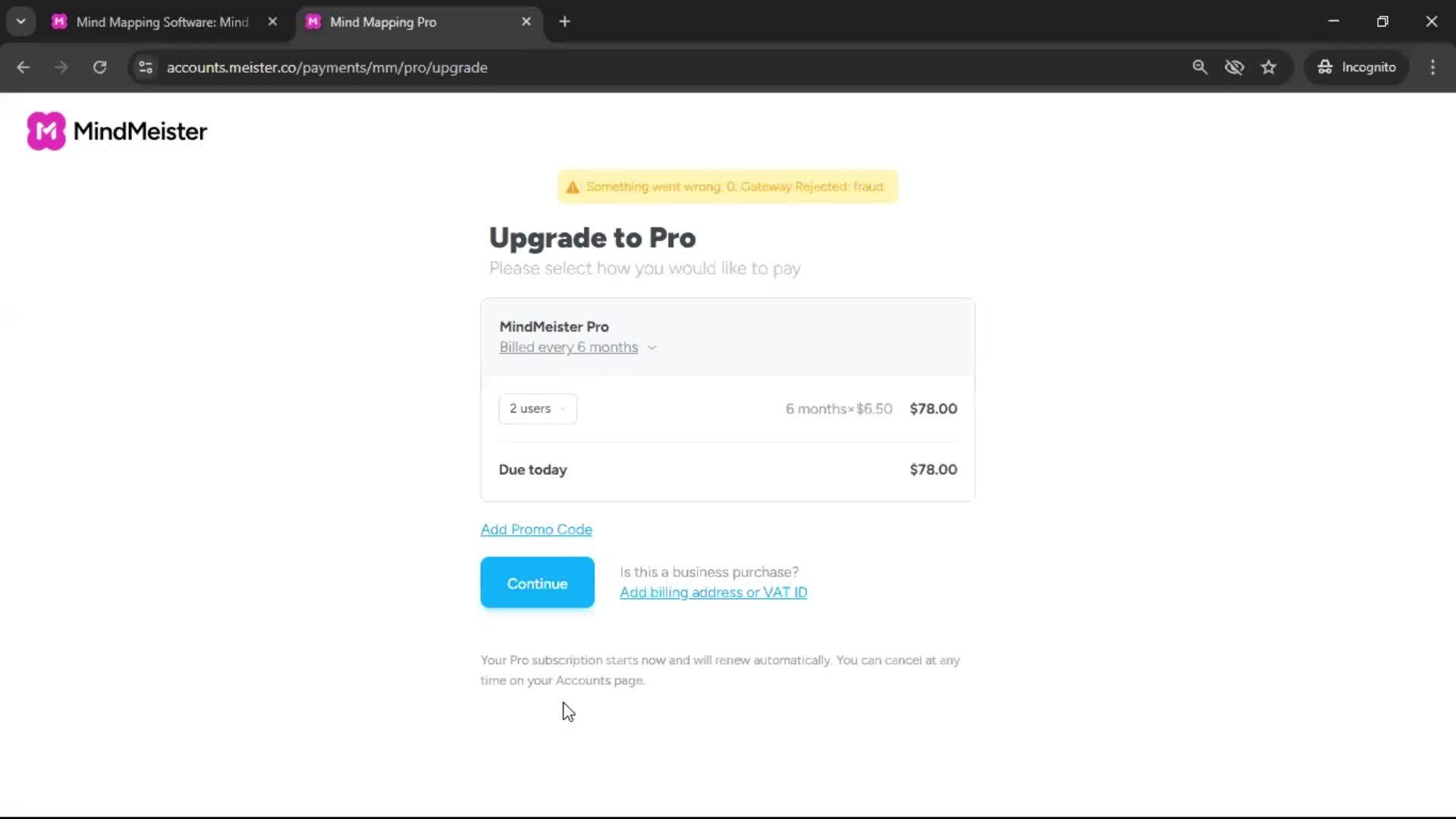Image resolution: width=1456 pixels, height=819 pixels.
Task: Select the Mind Mapping Pro tab
Action: [x=383, y=22]
